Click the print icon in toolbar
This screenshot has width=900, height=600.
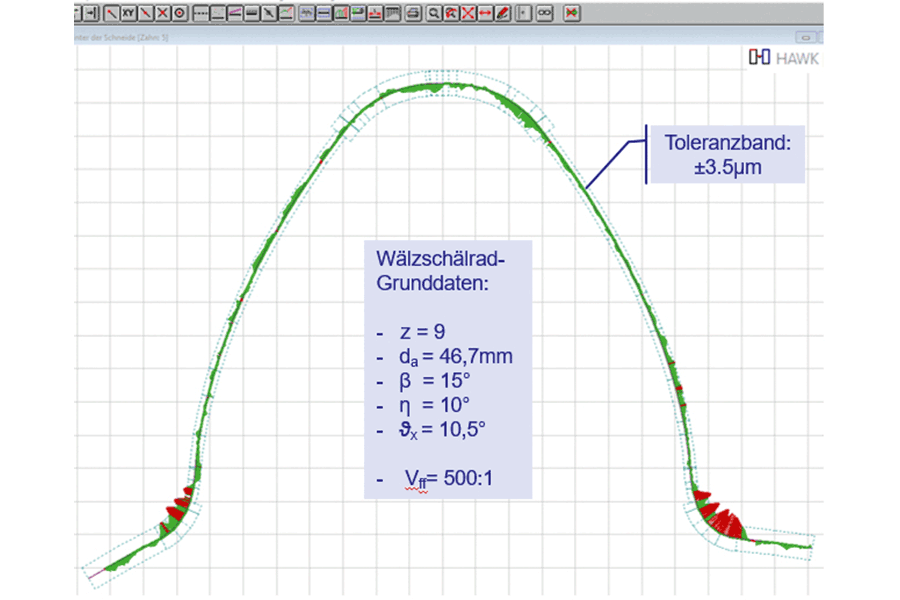click(413, 13)
